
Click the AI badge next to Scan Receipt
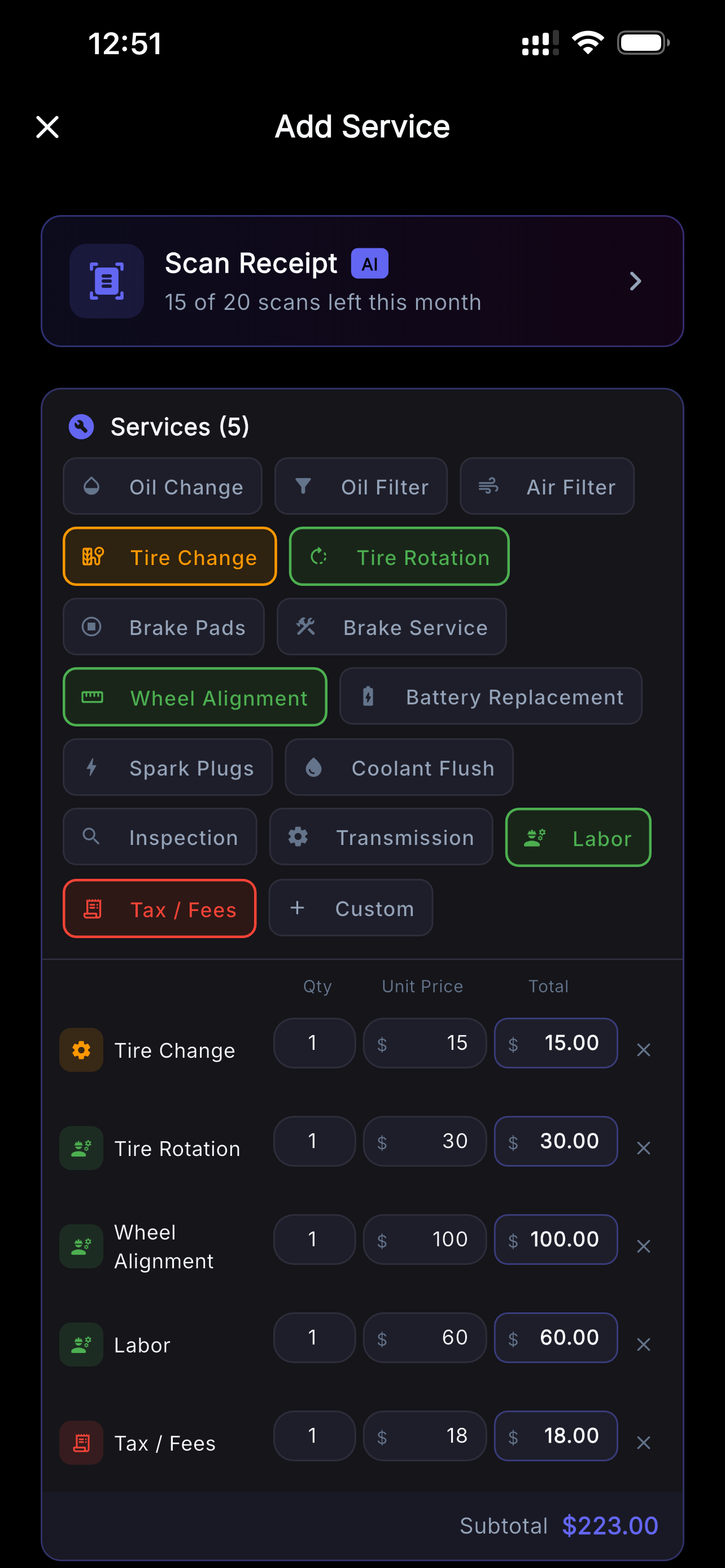(369, 263)
